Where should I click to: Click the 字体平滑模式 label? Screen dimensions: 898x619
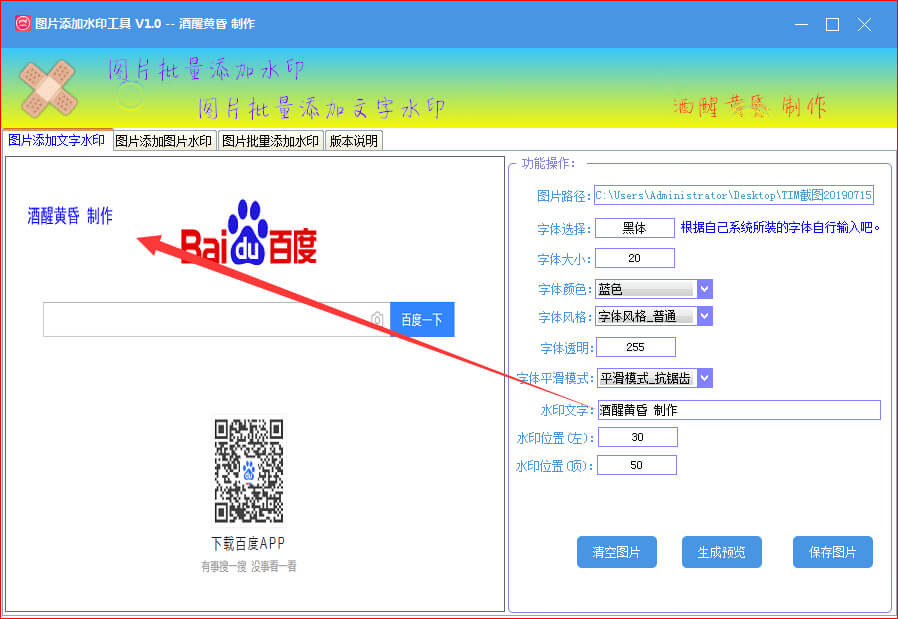pyautogui.click(x=554, y=378)
